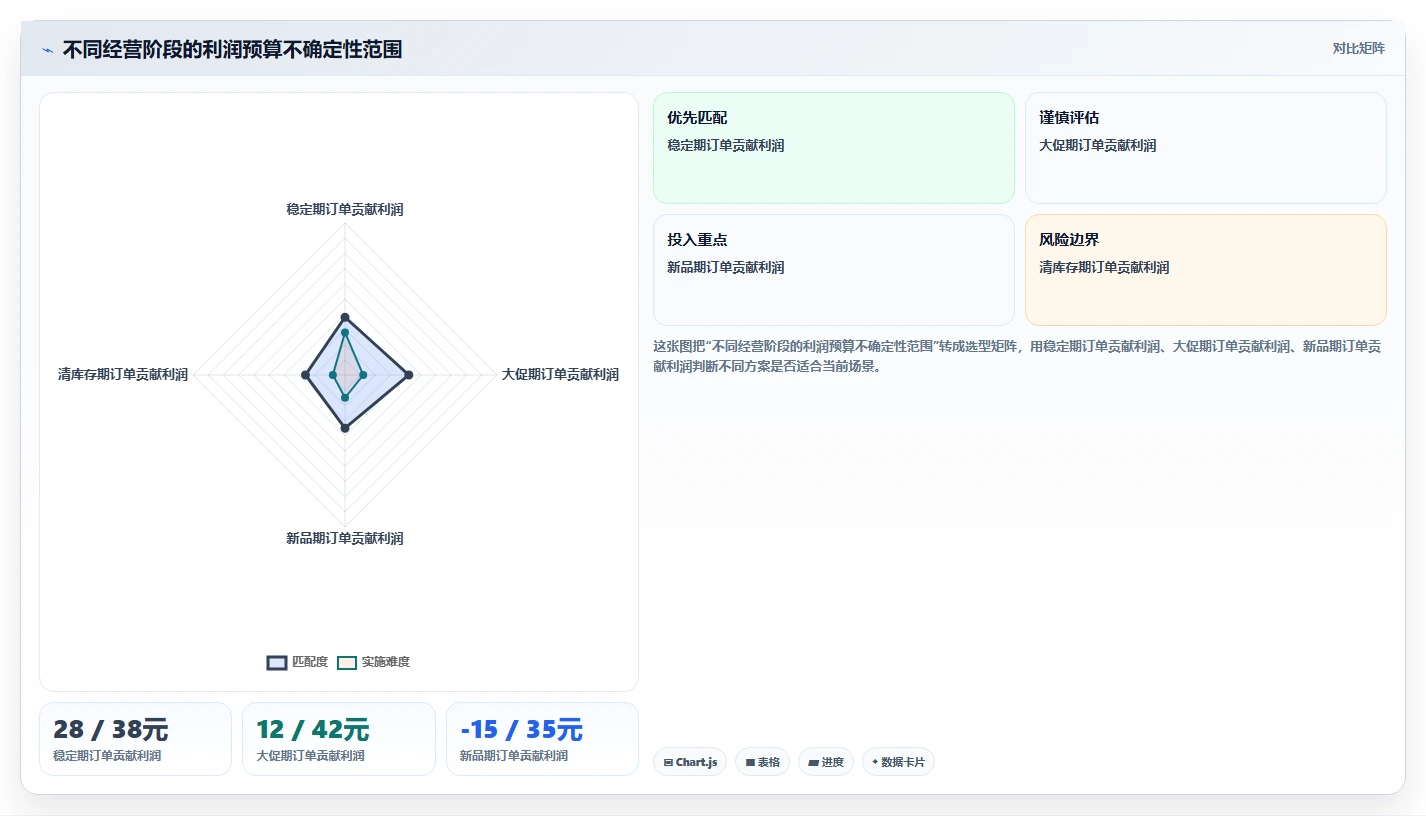Click the 大促期订单贡献利润 radar axis label
Viewport: 1426px width, 816px height.
click(x=560, y=374)
